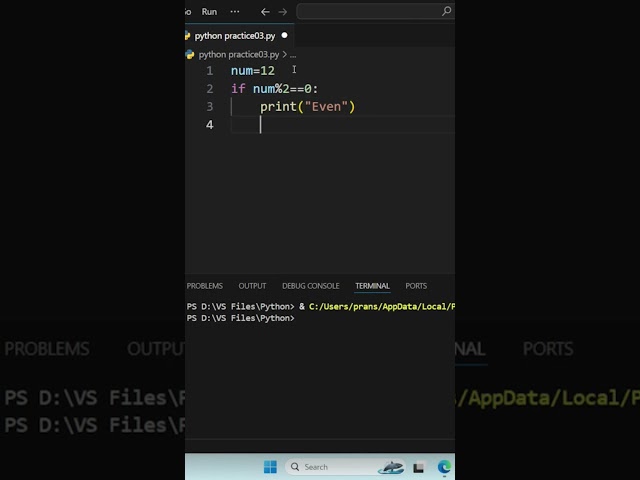Click the dolphin search highlight icon on the taskbar

(x=391, y=467)
